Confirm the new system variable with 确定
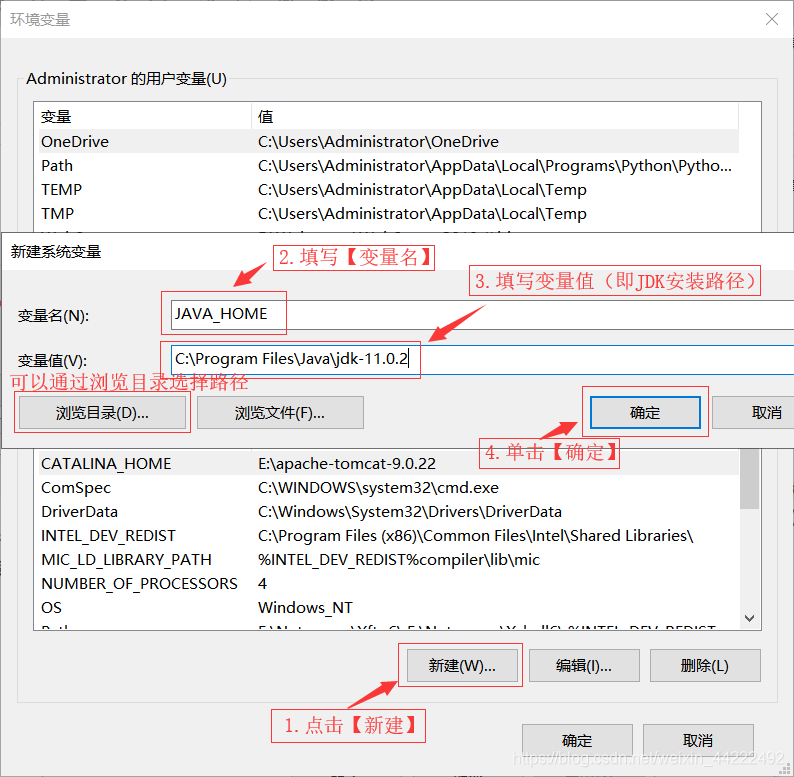 coord(645,412)
